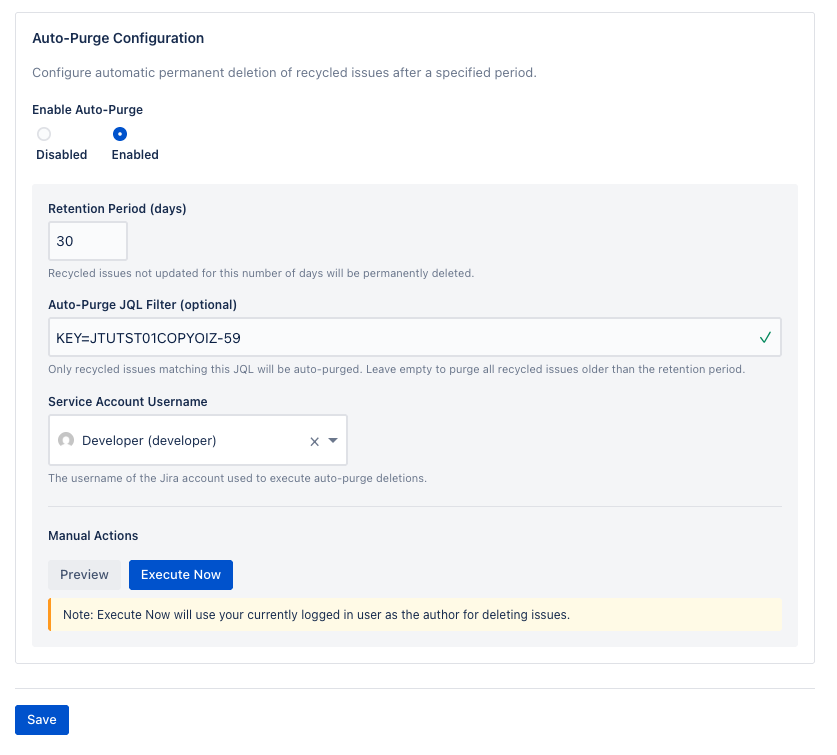Focus the Retention Period days field
The width and height of the screenshot is (837, 755).
[87, 241]
